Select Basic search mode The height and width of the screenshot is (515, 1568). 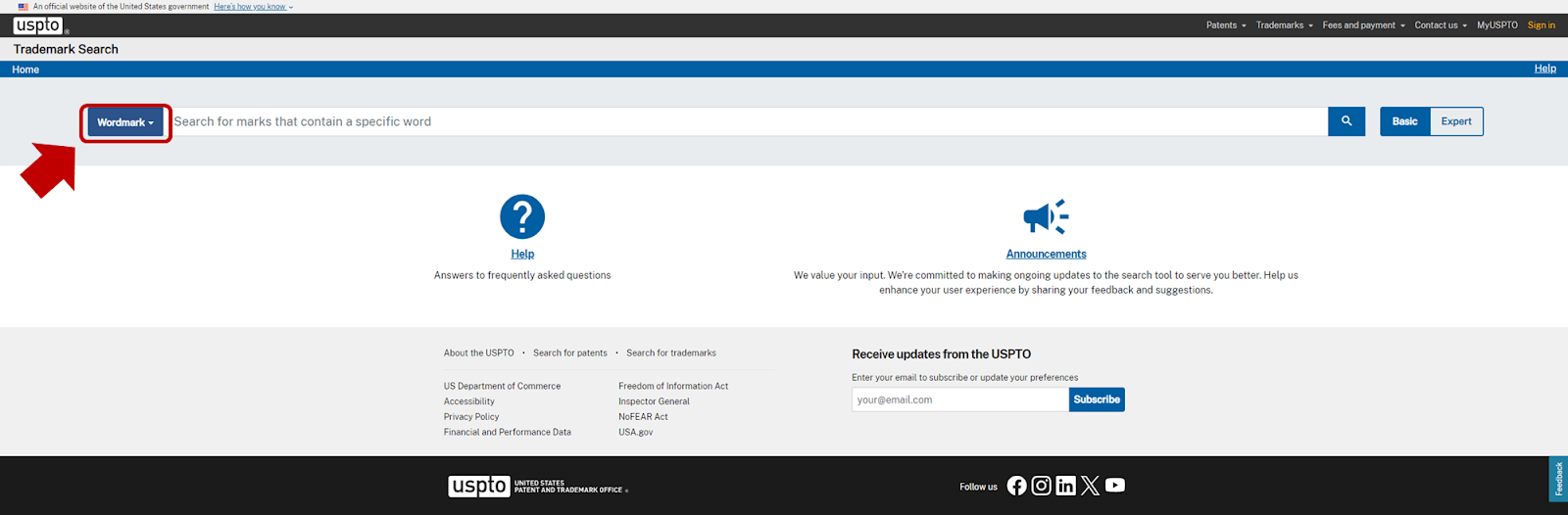coord(1405,121)
